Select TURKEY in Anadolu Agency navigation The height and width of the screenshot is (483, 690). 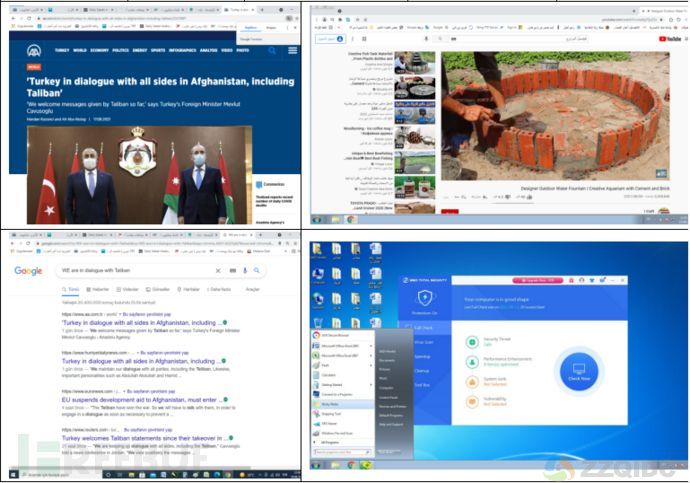[62, 51]
